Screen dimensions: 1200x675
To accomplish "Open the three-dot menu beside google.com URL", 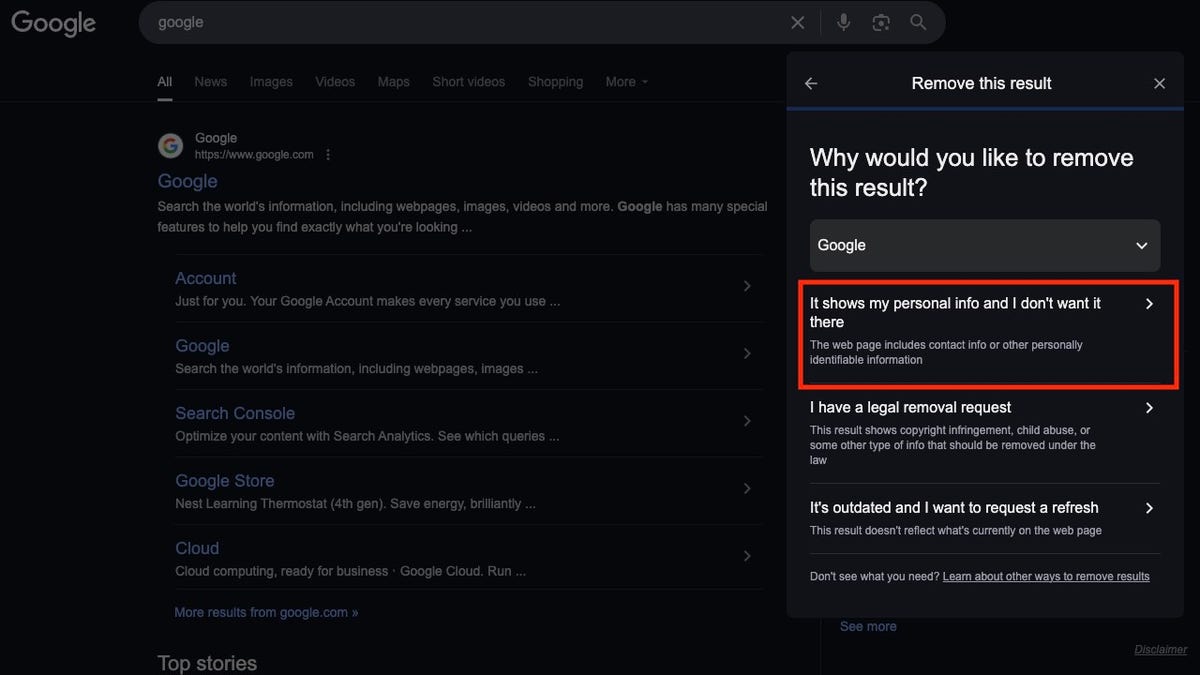I will point(328,155).
